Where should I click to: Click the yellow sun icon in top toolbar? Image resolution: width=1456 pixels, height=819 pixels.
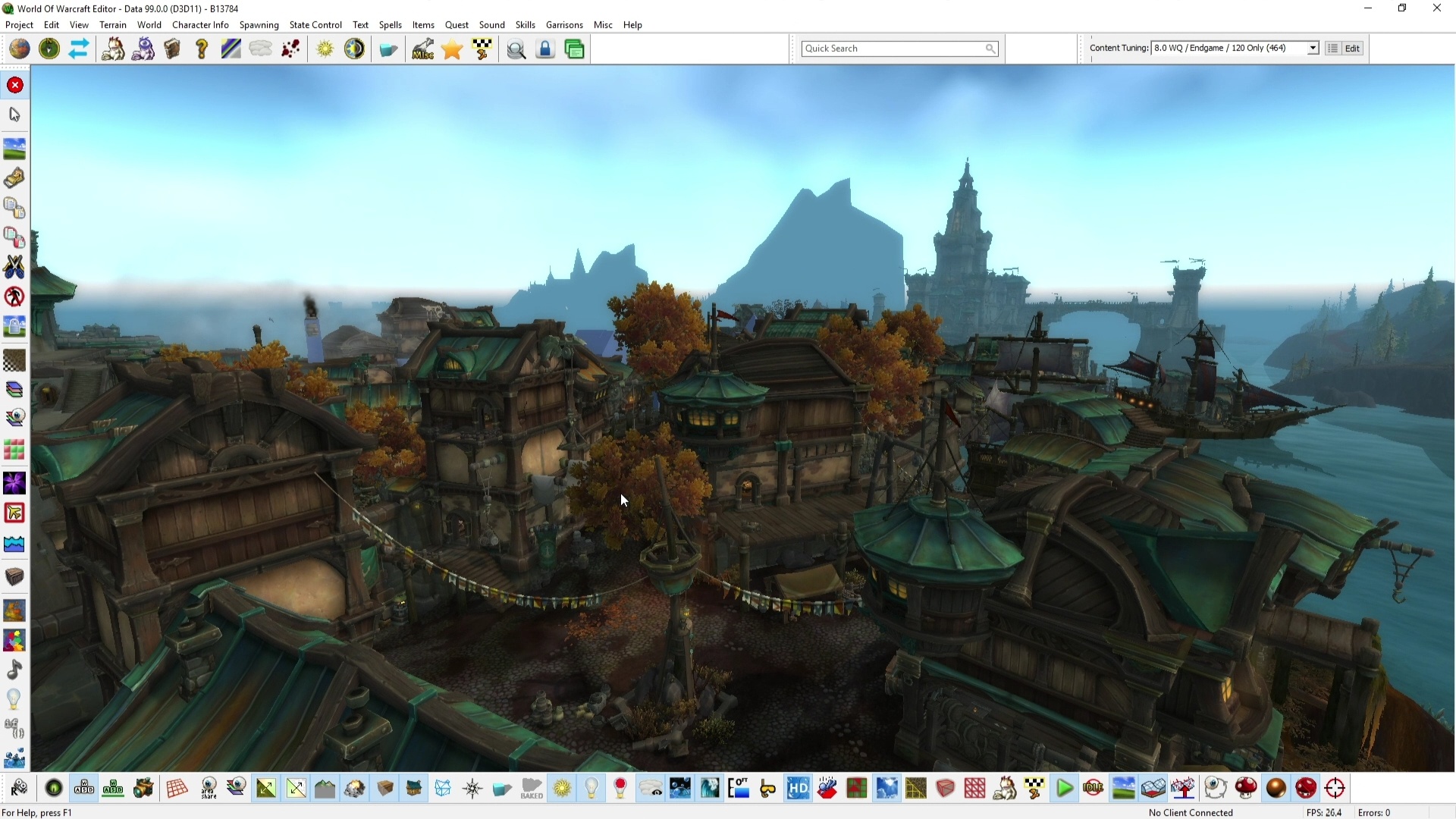(325, 49)
